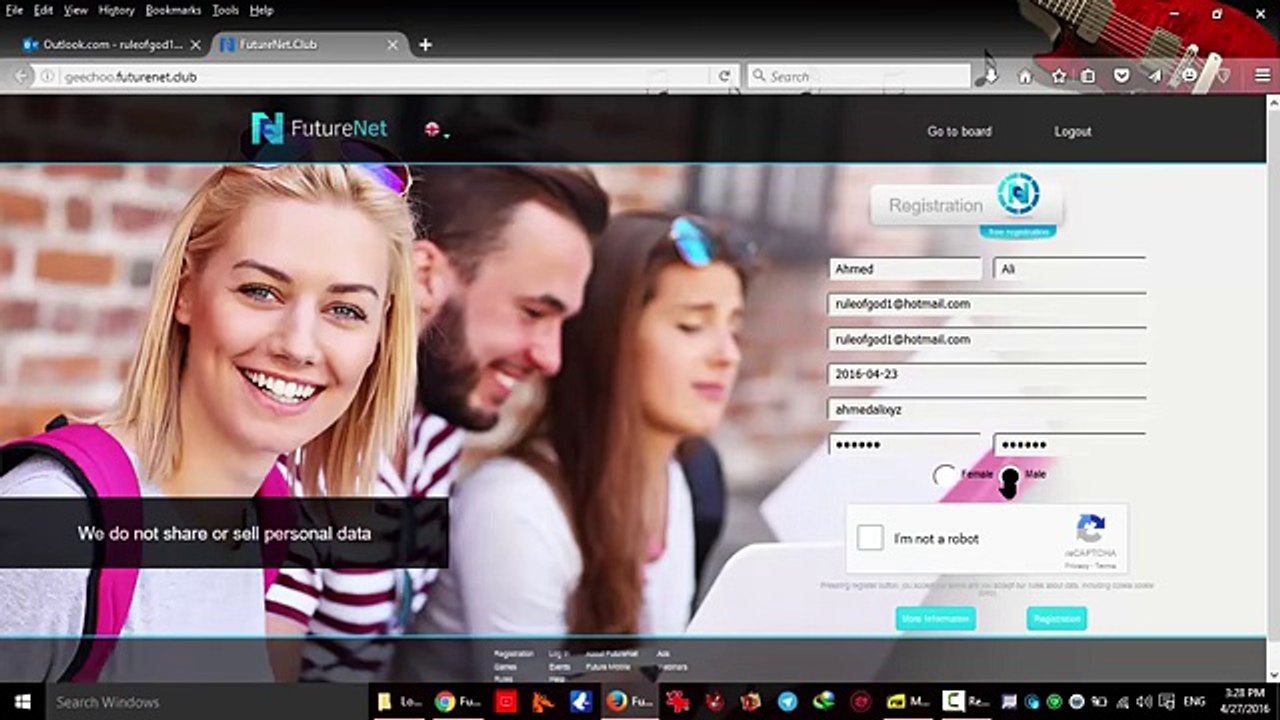Viewport: 1280px width, 720px height.
Task: Open the Windows Start menu
Action: click(x=22, y=702)
